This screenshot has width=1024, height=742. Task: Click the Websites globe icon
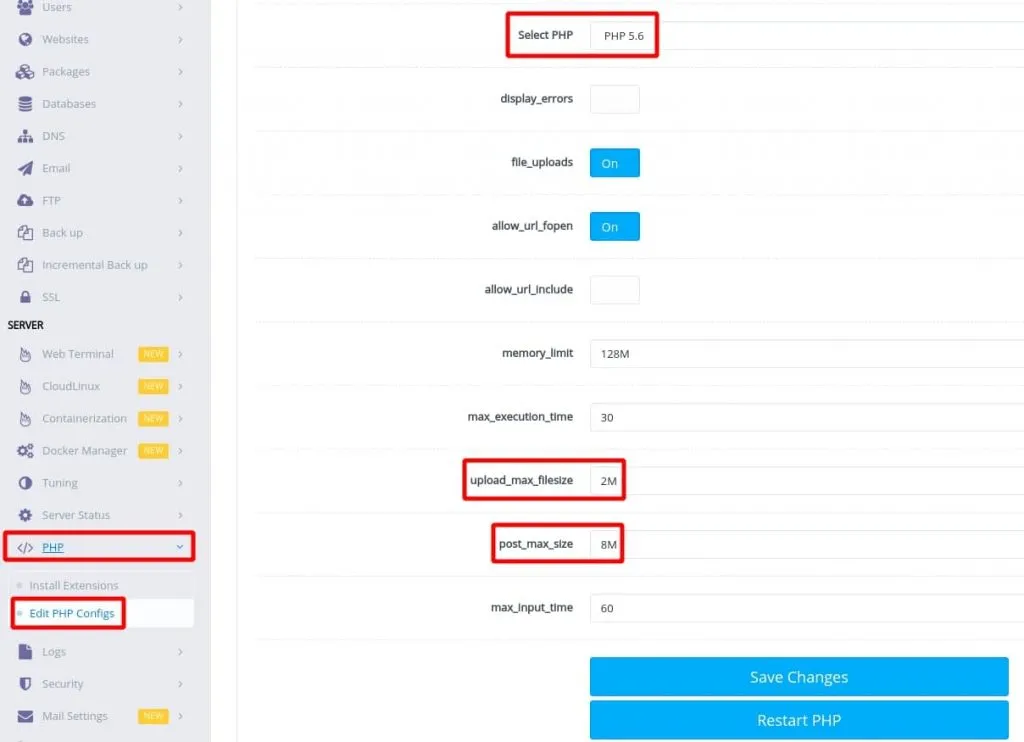pyautogui.click(x=26, y=40)
